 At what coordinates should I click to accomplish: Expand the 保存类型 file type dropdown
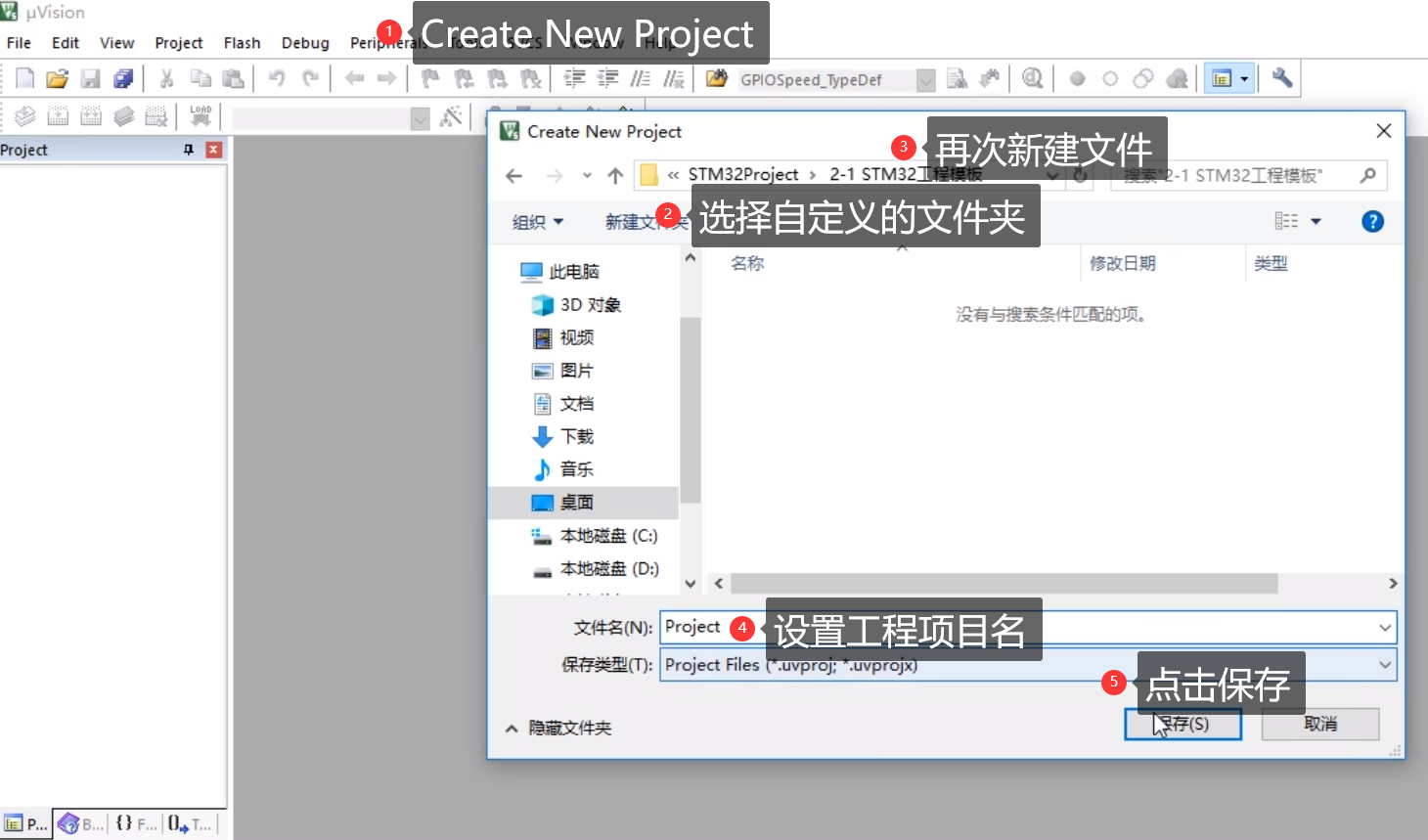click(x=1385, y=665)
